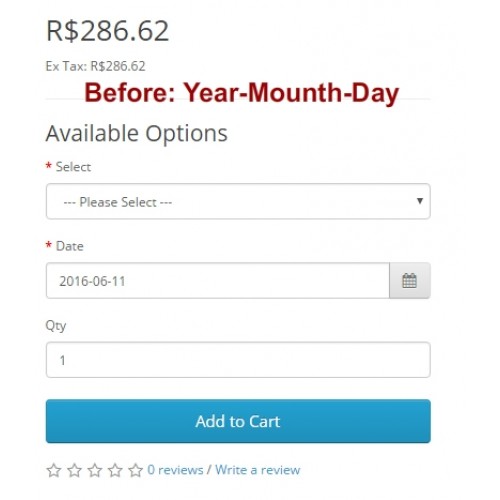Click the Qty field label
This screenshot has width=500, height=500.
[x=56, y=326]
